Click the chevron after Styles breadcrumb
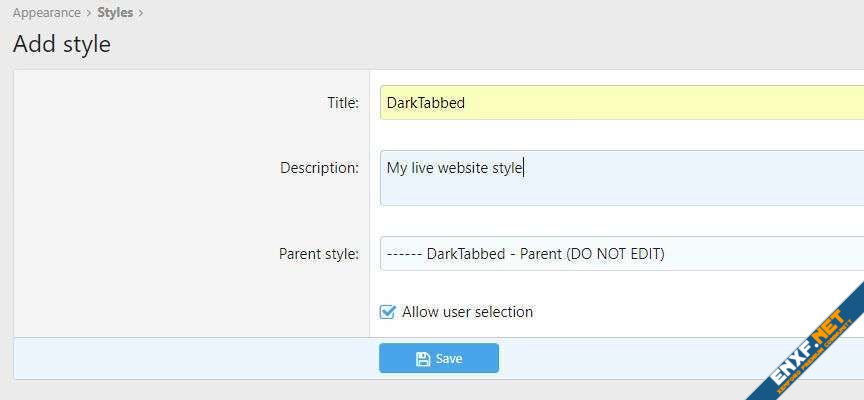 pos(141,13)
